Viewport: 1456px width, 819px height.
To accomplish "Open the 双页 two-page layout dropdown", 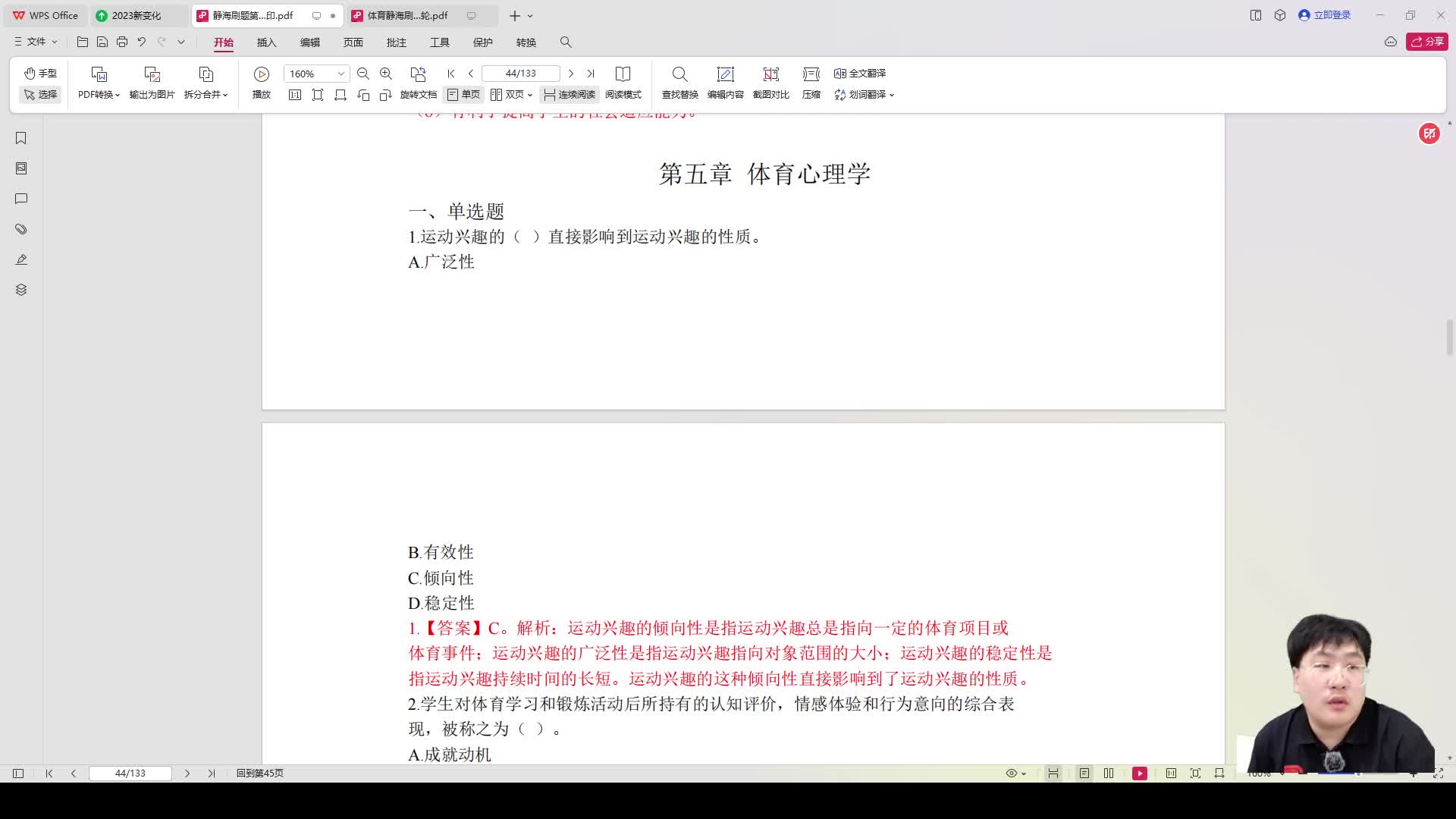I will tap(530, 95).
